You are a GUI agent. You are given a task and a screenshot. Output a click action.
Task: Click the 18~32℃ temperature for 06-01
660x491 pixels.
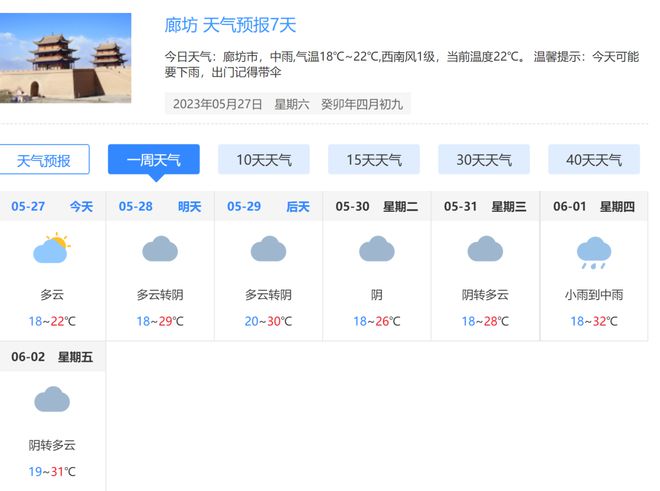[594, 321]
